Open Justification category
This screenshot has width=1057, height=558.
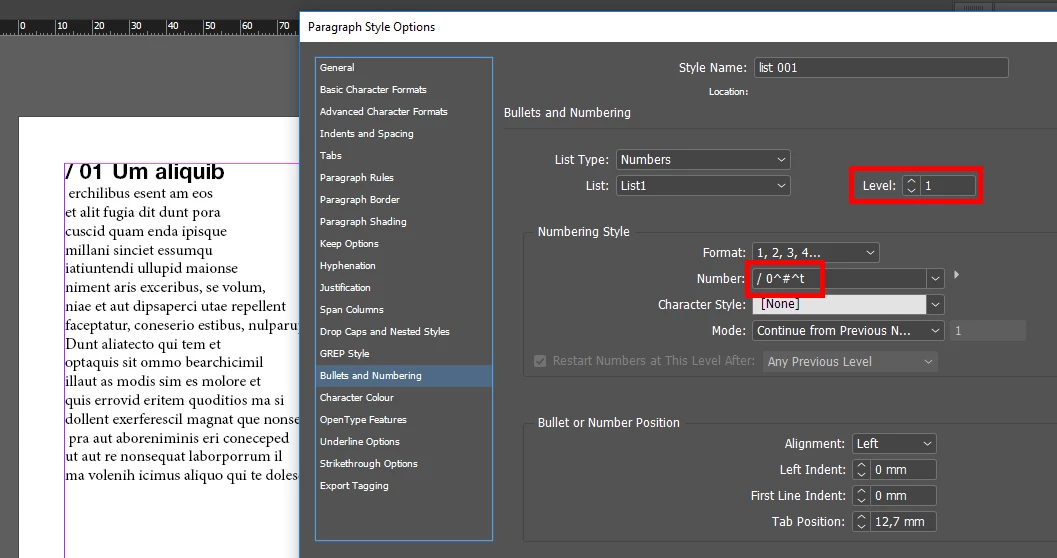point(403,288)
